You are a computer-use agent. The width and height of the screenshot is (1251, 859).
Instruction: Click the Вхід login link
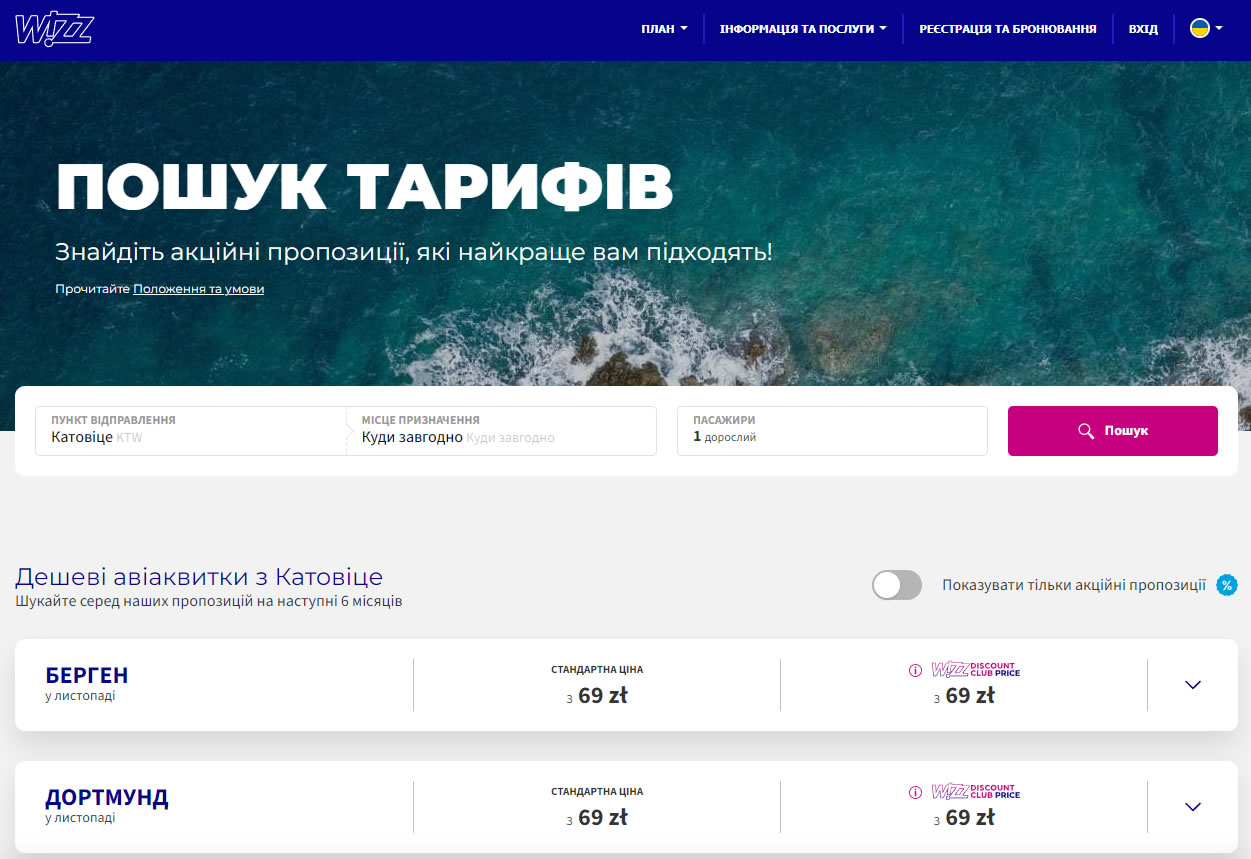(1143, 29)
